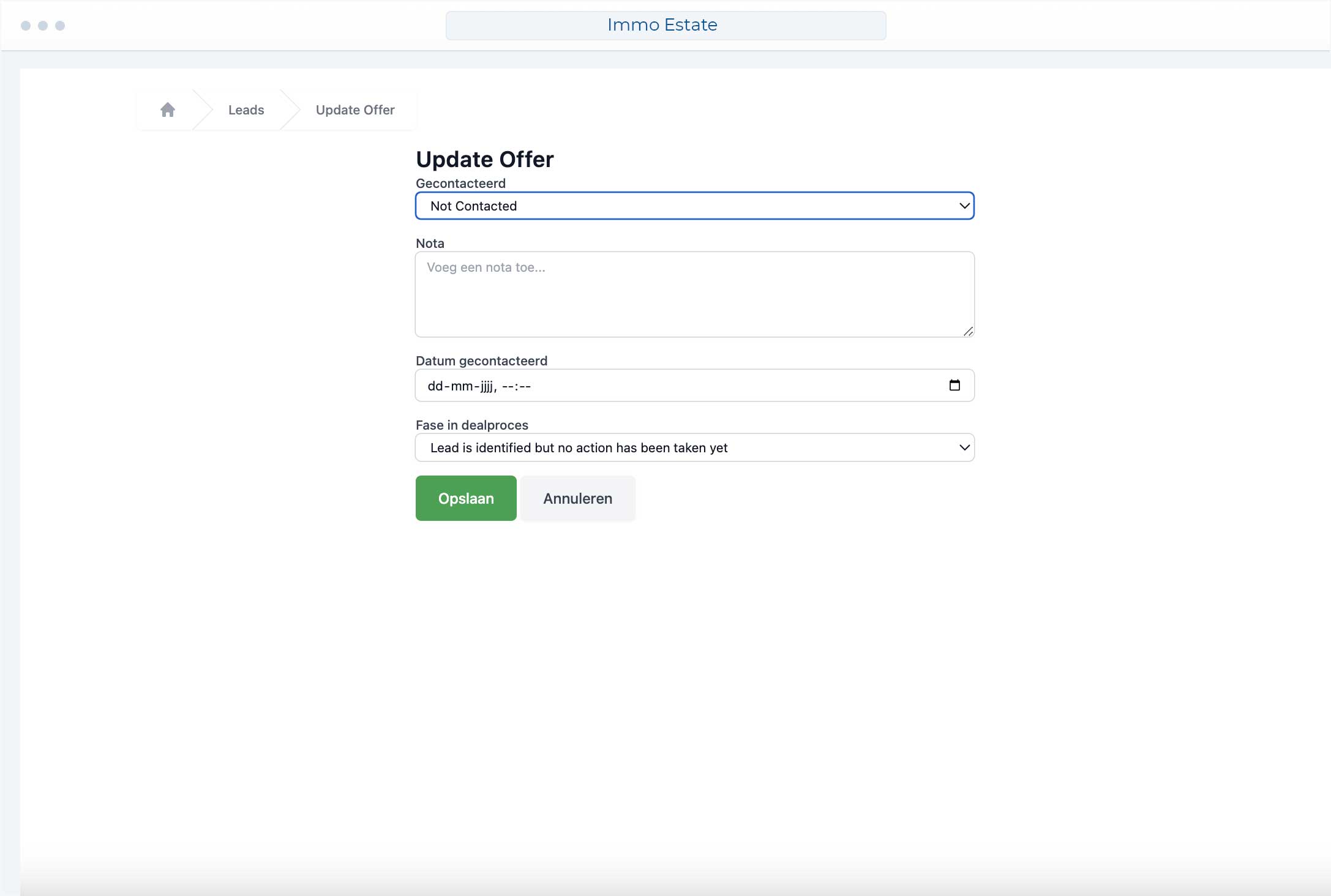Screen dimensions: 1331x896
Task: Click the Update Offer page heading
Action: point(484,159)
